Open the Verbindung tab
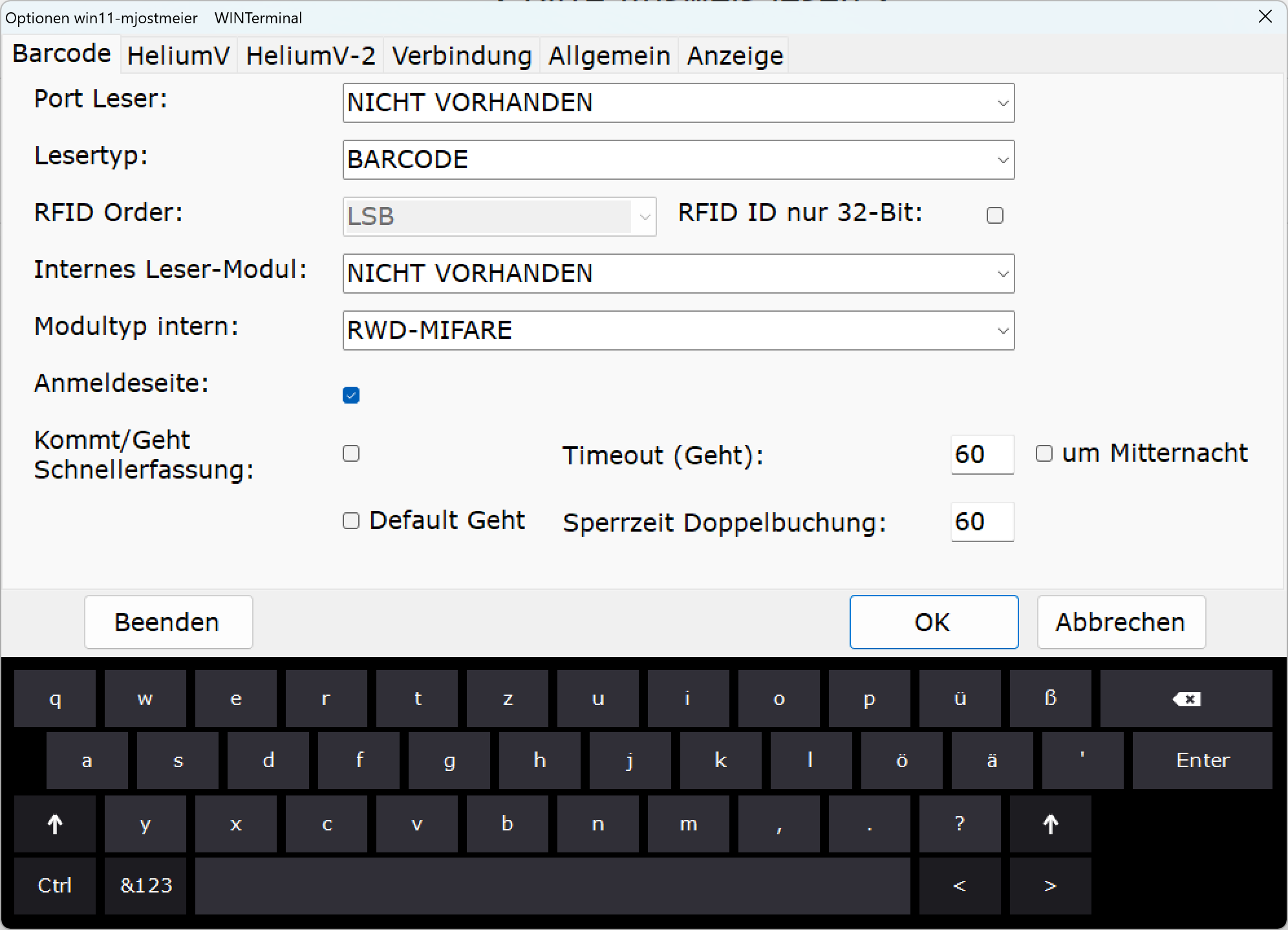Image resolution: width=1288 pixels, height=930 pixels. [x=462, y=56]
